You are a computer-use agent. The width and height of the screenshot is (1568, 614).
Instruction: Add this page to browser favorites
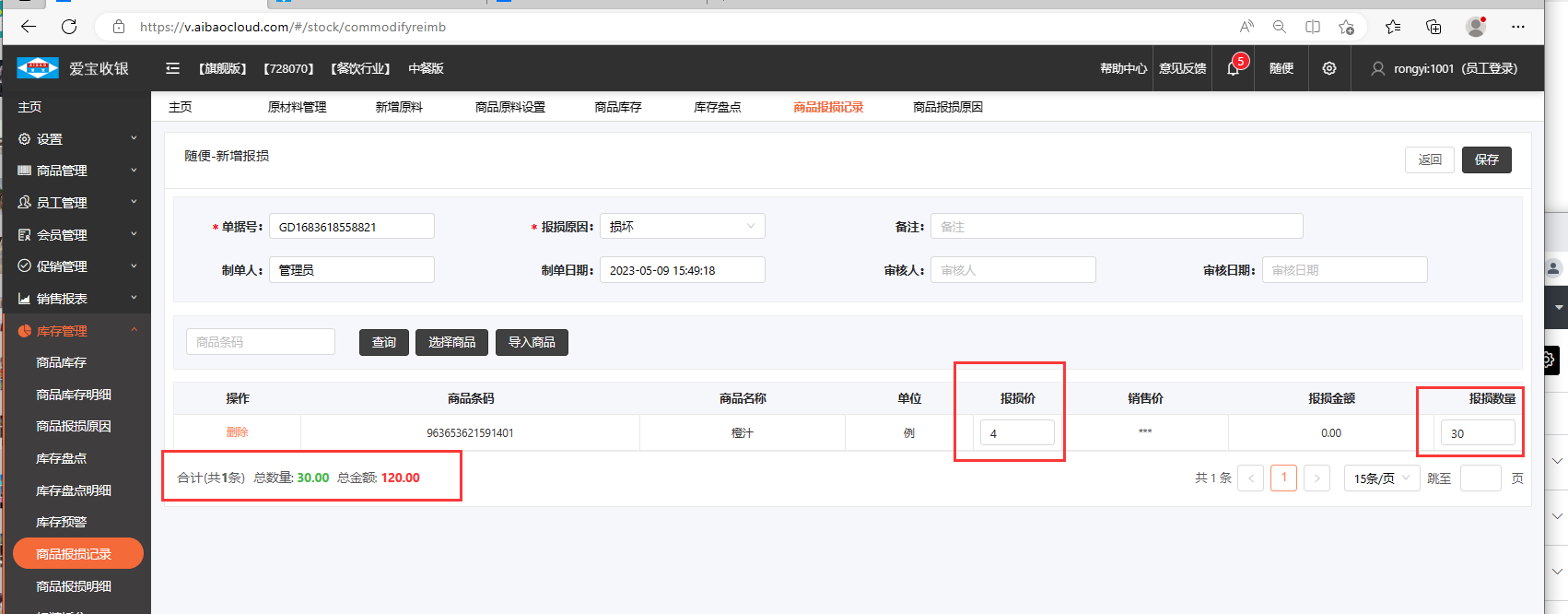coord(1346,27)
